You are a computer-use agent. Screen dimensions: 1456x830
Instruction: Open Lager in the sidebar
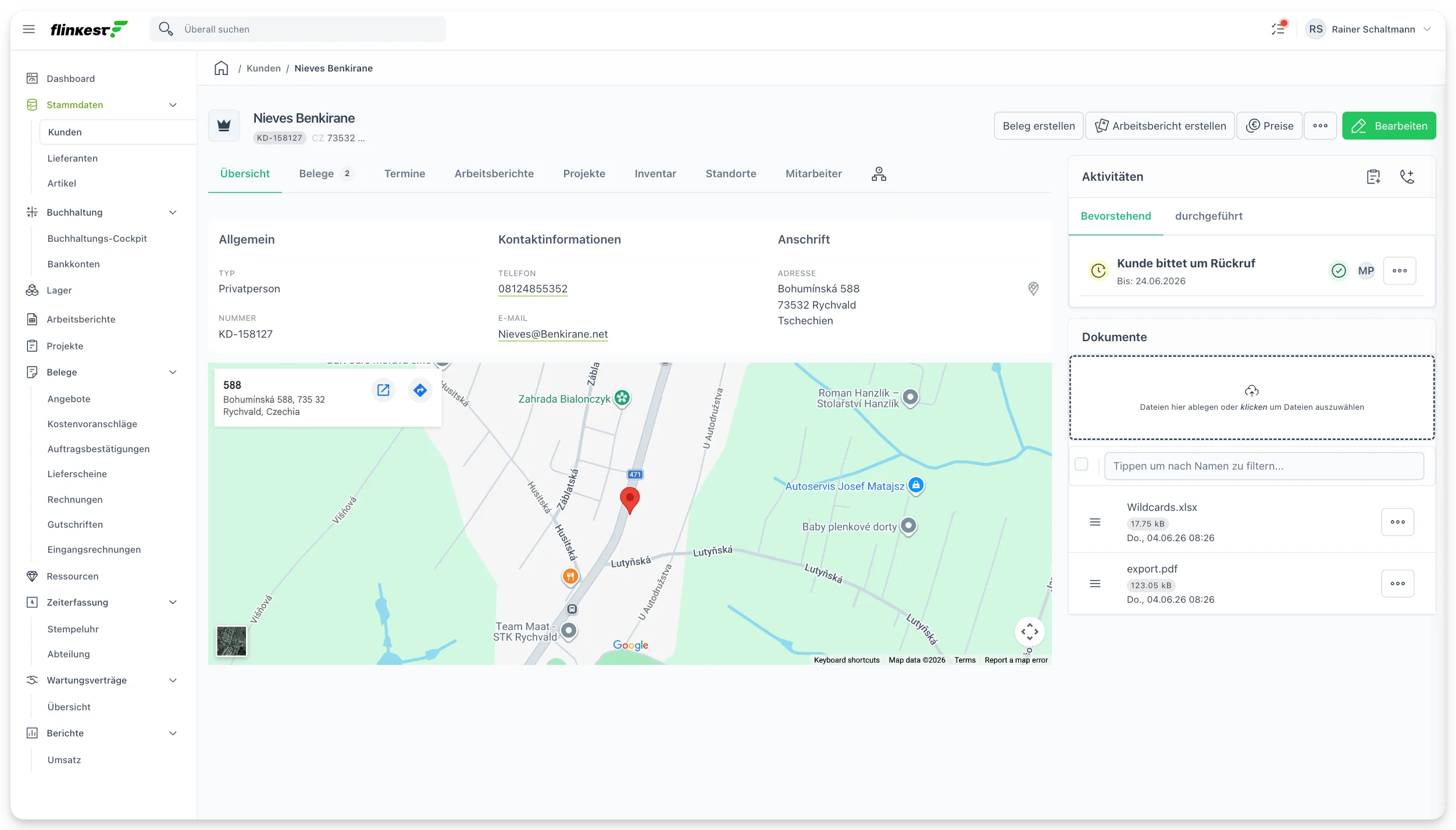[x=59, y=291]
